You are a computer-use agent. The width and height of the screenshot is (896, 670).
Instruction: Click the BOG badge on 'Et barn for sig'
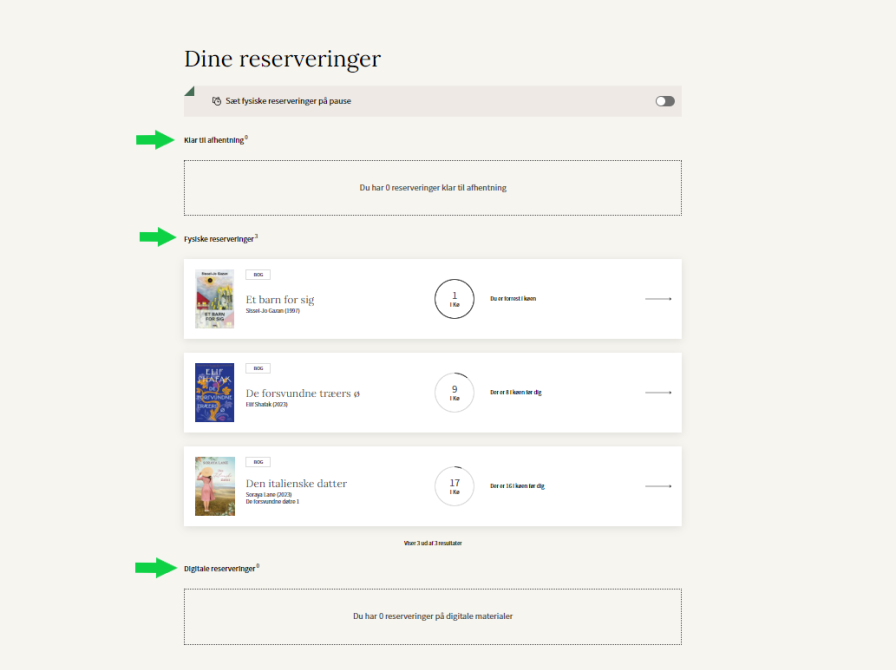pos(258,275)
